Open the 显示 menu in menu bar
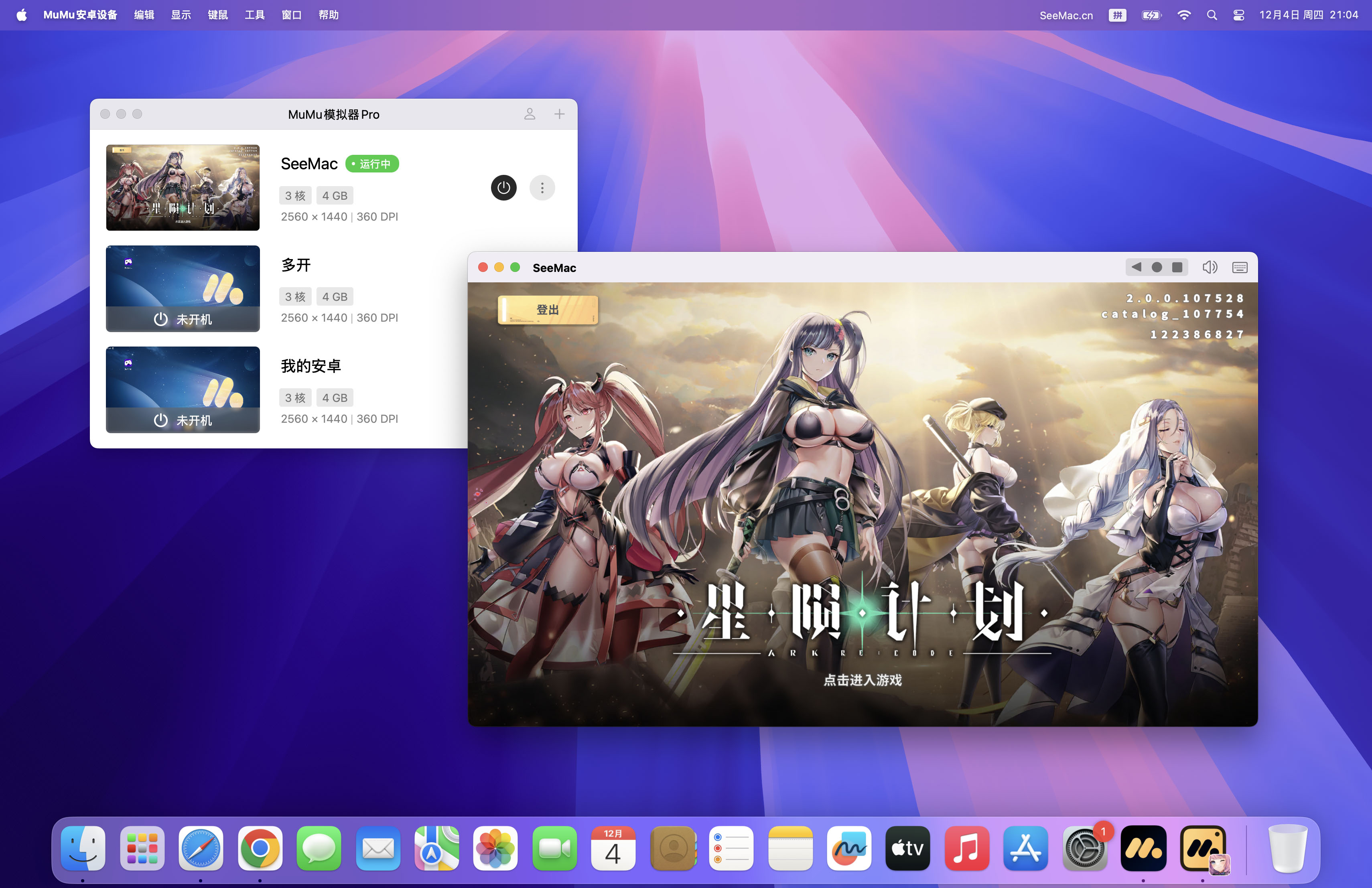Viewport: 1372px width, 888px height. (181, 15)
